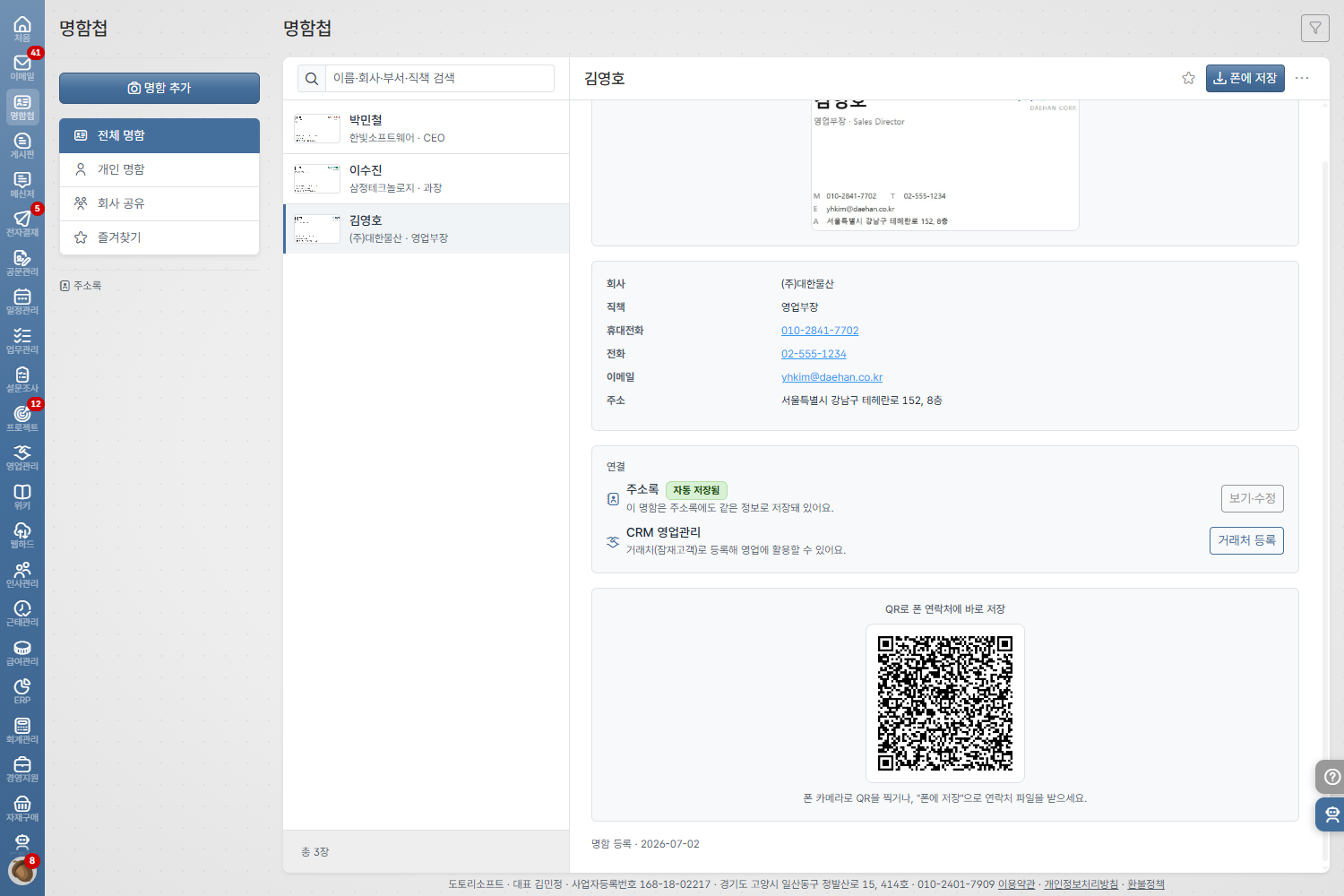Open the 환불정책 footer link
Viewport: 1344px width, 896px height.
click(x=1146, y=884)
